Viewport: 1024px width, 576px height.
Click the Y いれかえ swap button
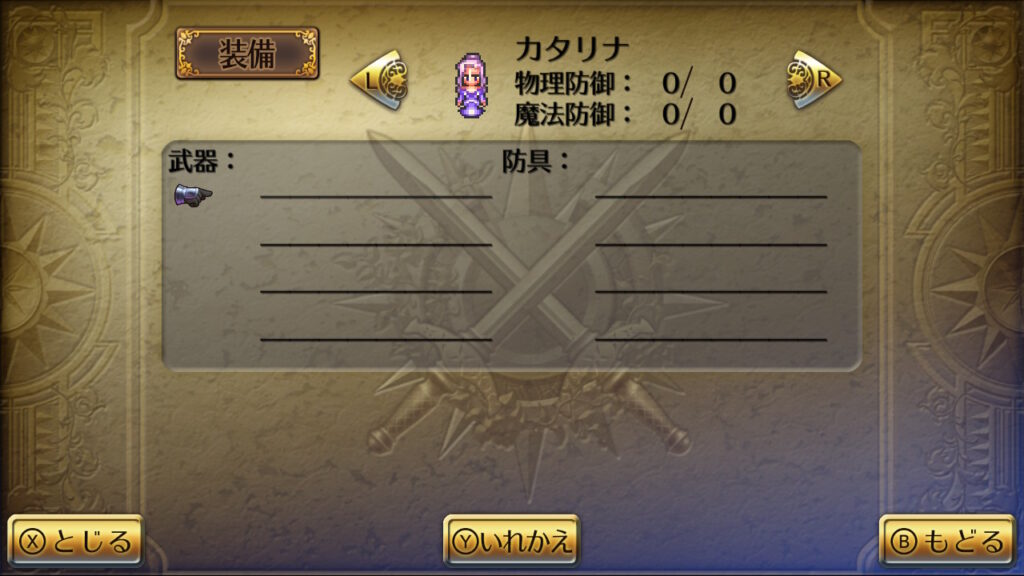pyautogui.click(x=511, y=541)
